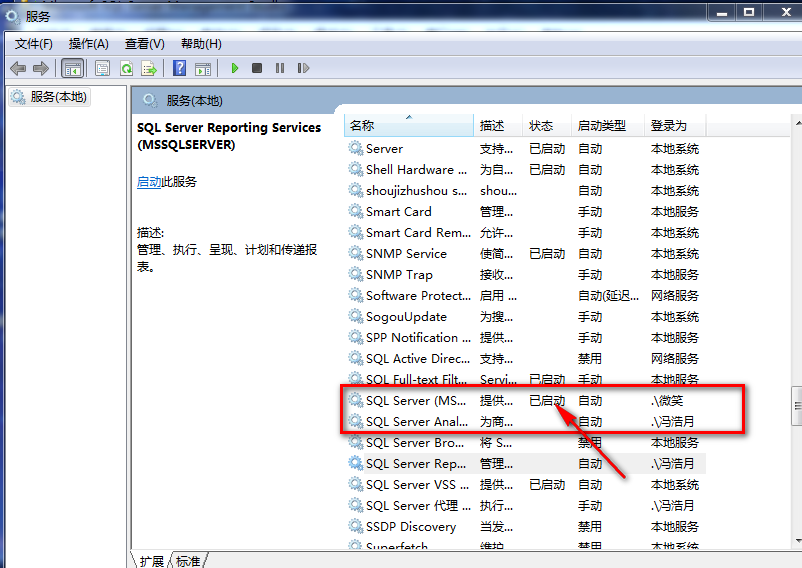Click the Refresh toolbar icon
802x568 pixels.
pyautogui.click(x=126, y=68)
